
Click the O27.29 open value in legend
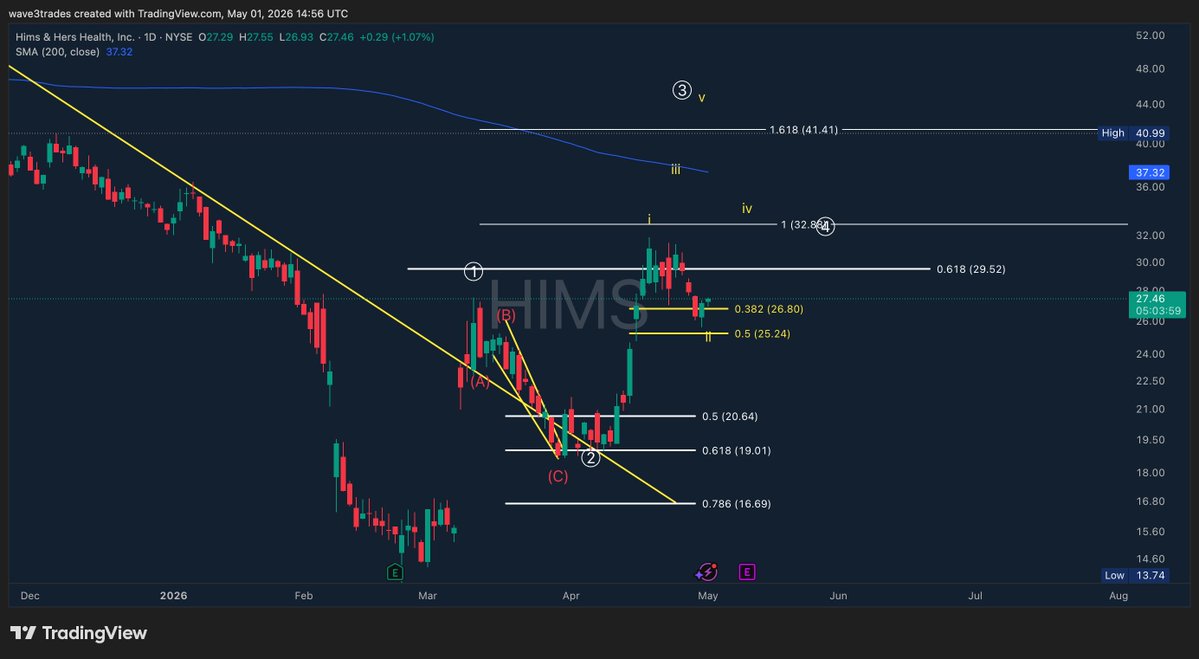click(215, 37)
